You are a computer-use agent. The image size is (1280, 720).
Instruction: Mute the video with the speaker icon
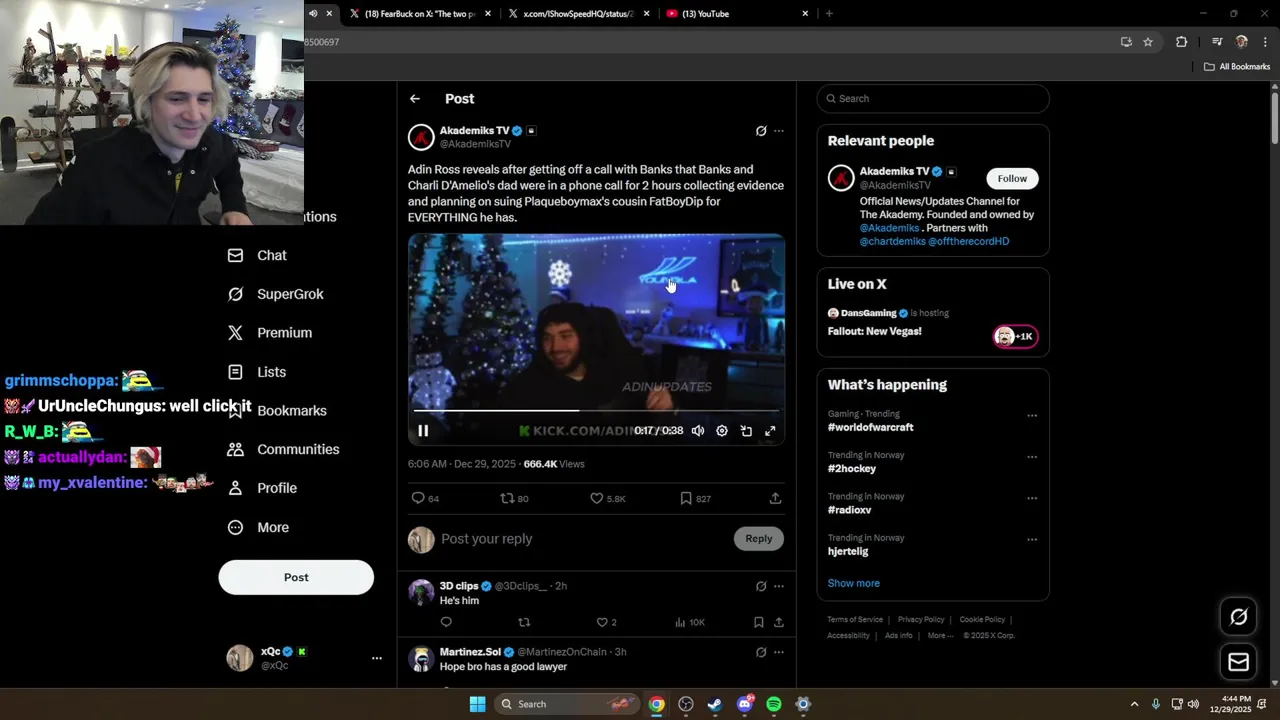tap(698, 431)
